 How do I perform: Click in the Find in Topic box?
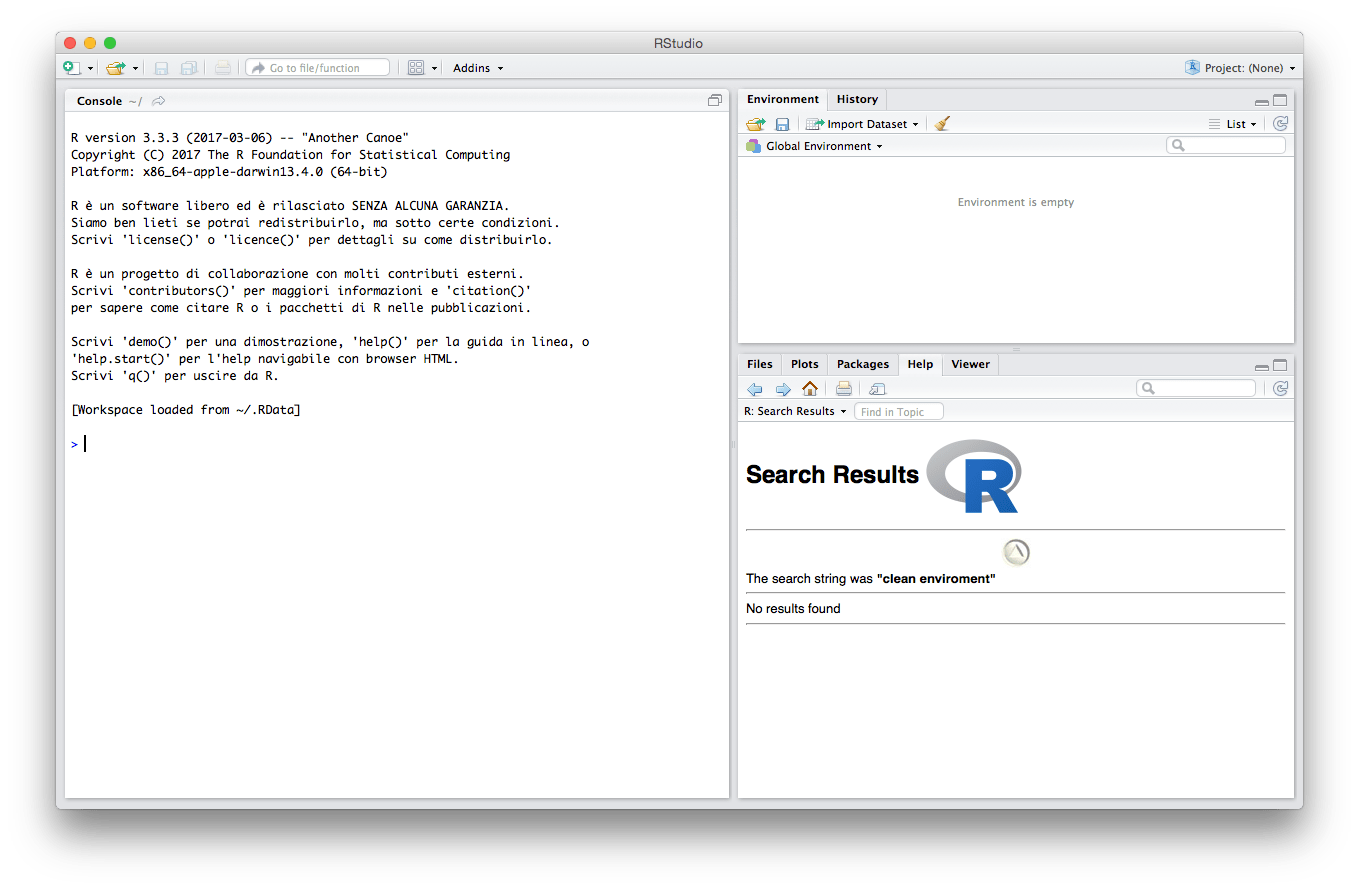[x=898, y=411]
